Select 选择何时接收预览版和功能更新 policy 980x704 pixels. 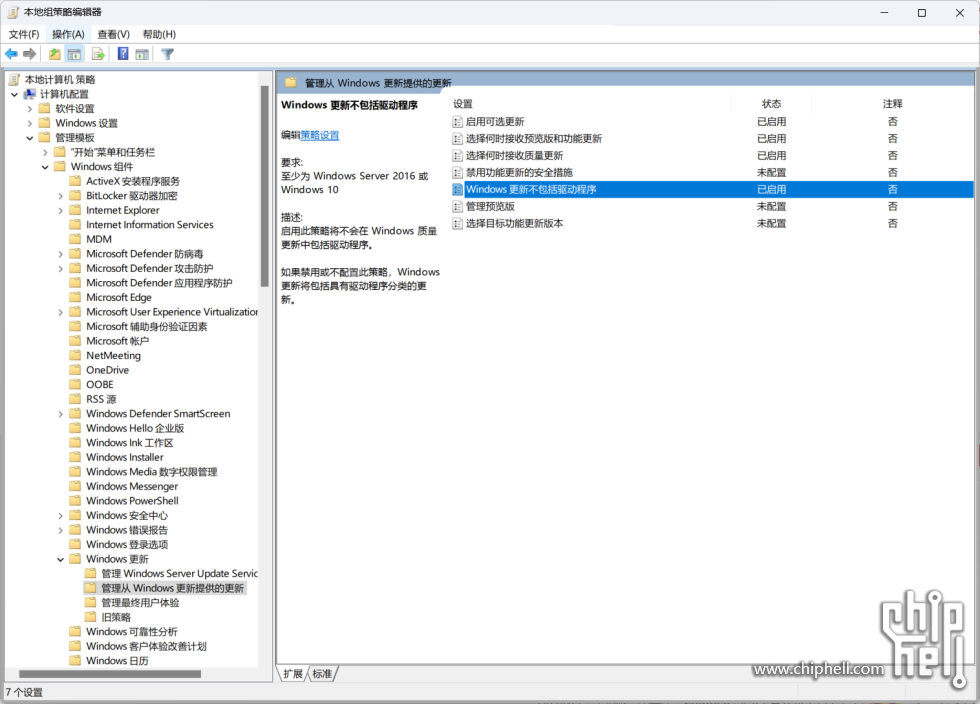click(x=711, y=139)
